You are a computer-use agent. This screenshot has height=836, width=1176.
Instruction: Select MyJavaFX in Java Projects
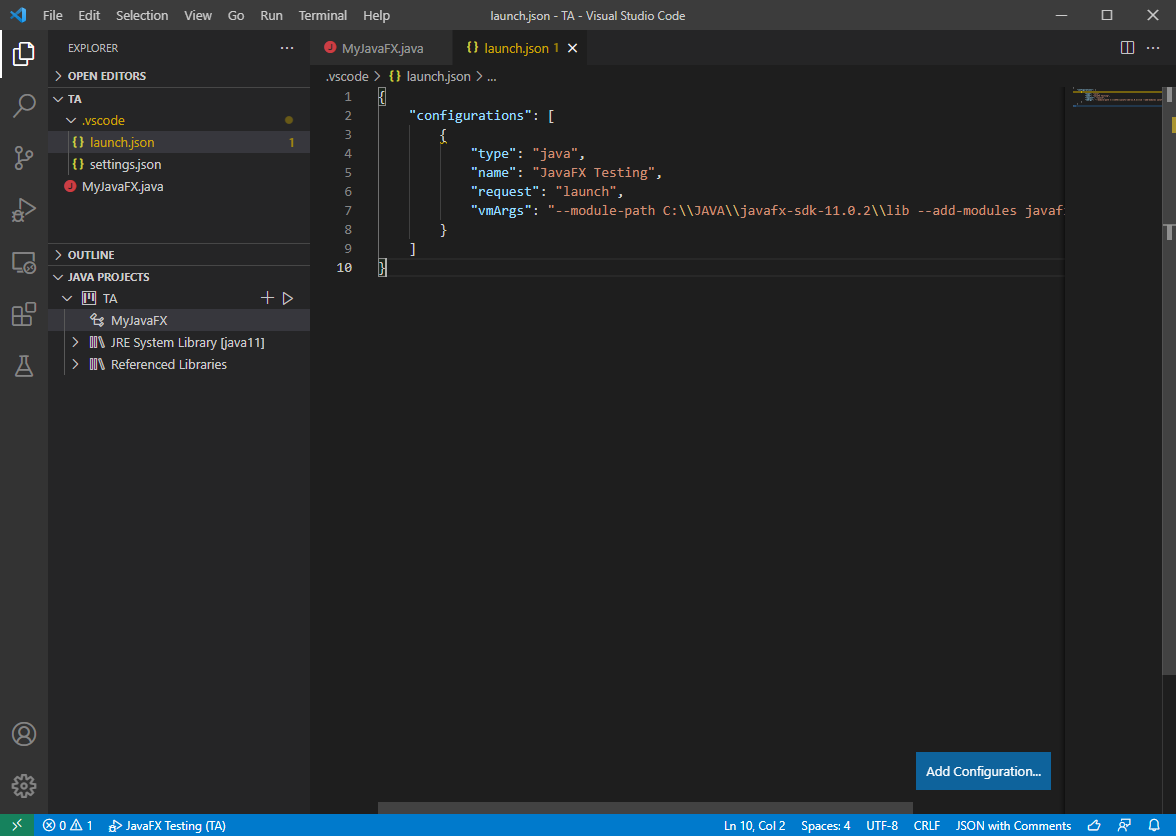[178, 320]
